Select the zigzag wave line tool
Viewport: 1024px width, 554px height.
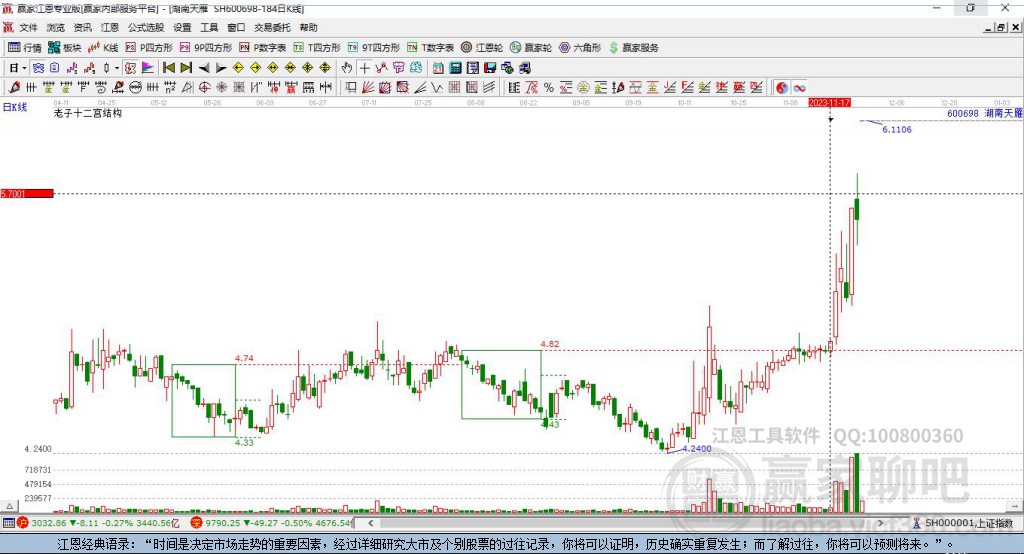coord(437,88)
